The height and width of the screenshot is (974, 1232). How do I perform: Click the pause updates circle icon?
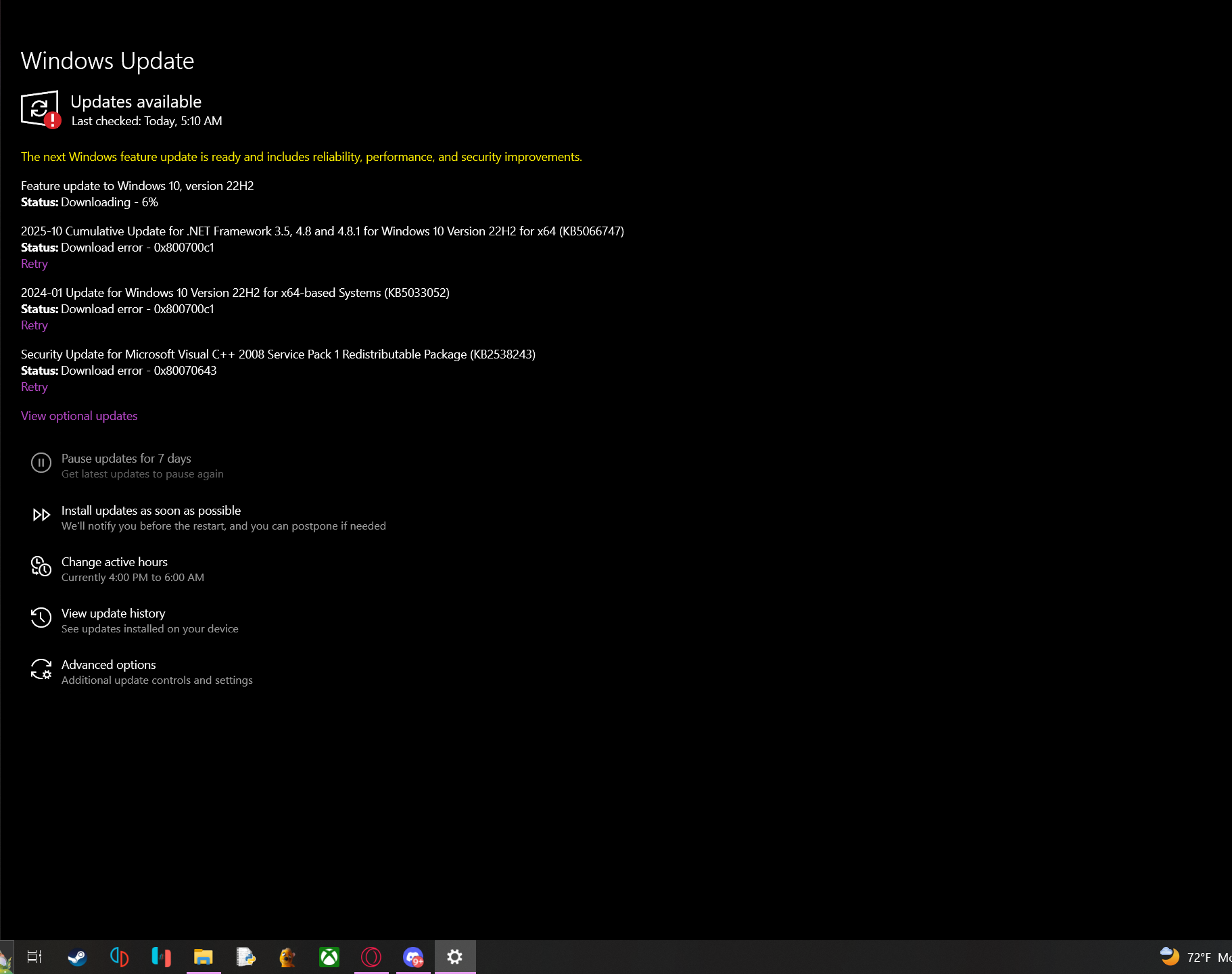click(x=41, y=463)
